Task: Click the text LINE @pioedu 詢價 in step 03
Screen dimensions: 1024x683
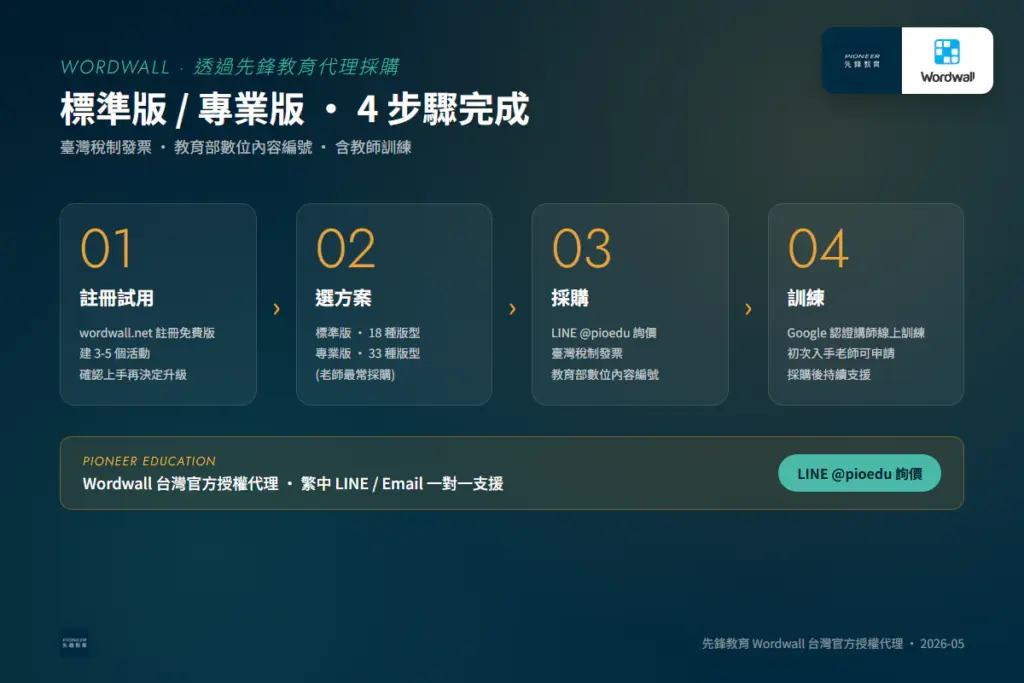Action: click(x=604, y=333)
